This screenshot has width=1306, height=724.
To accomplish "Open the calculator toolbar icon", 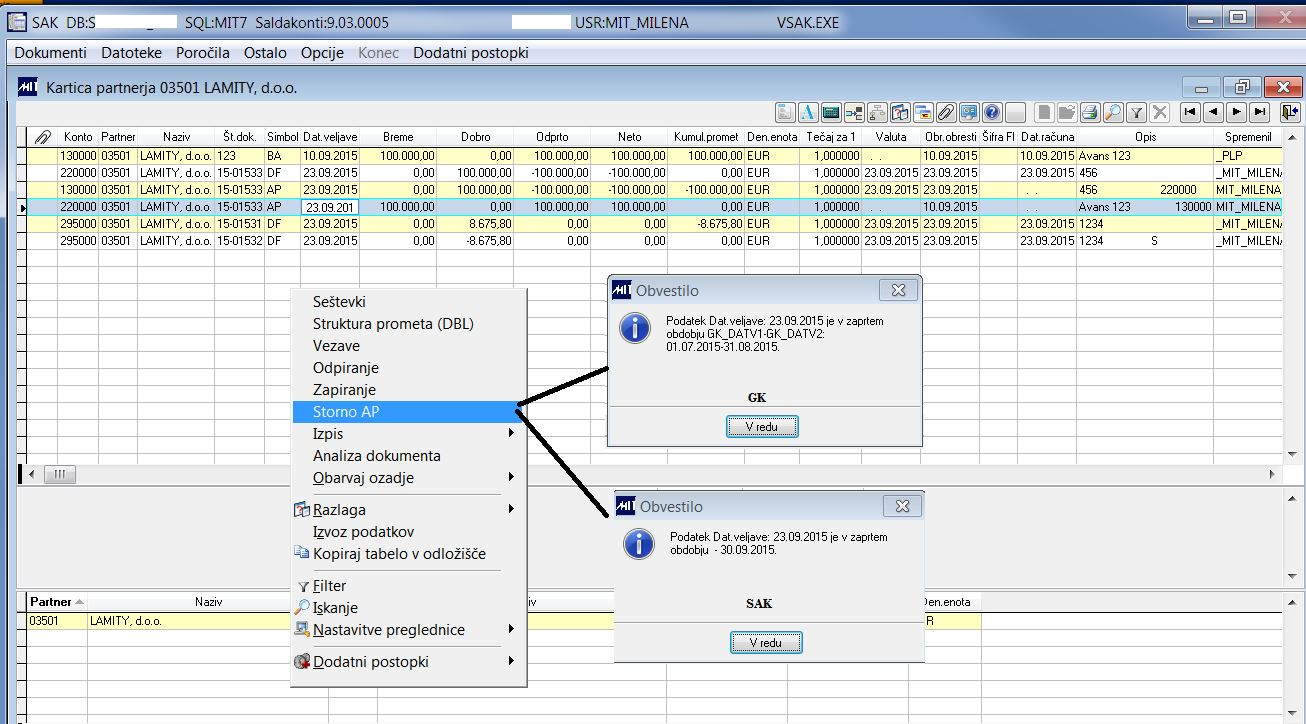I will (830, 112).
